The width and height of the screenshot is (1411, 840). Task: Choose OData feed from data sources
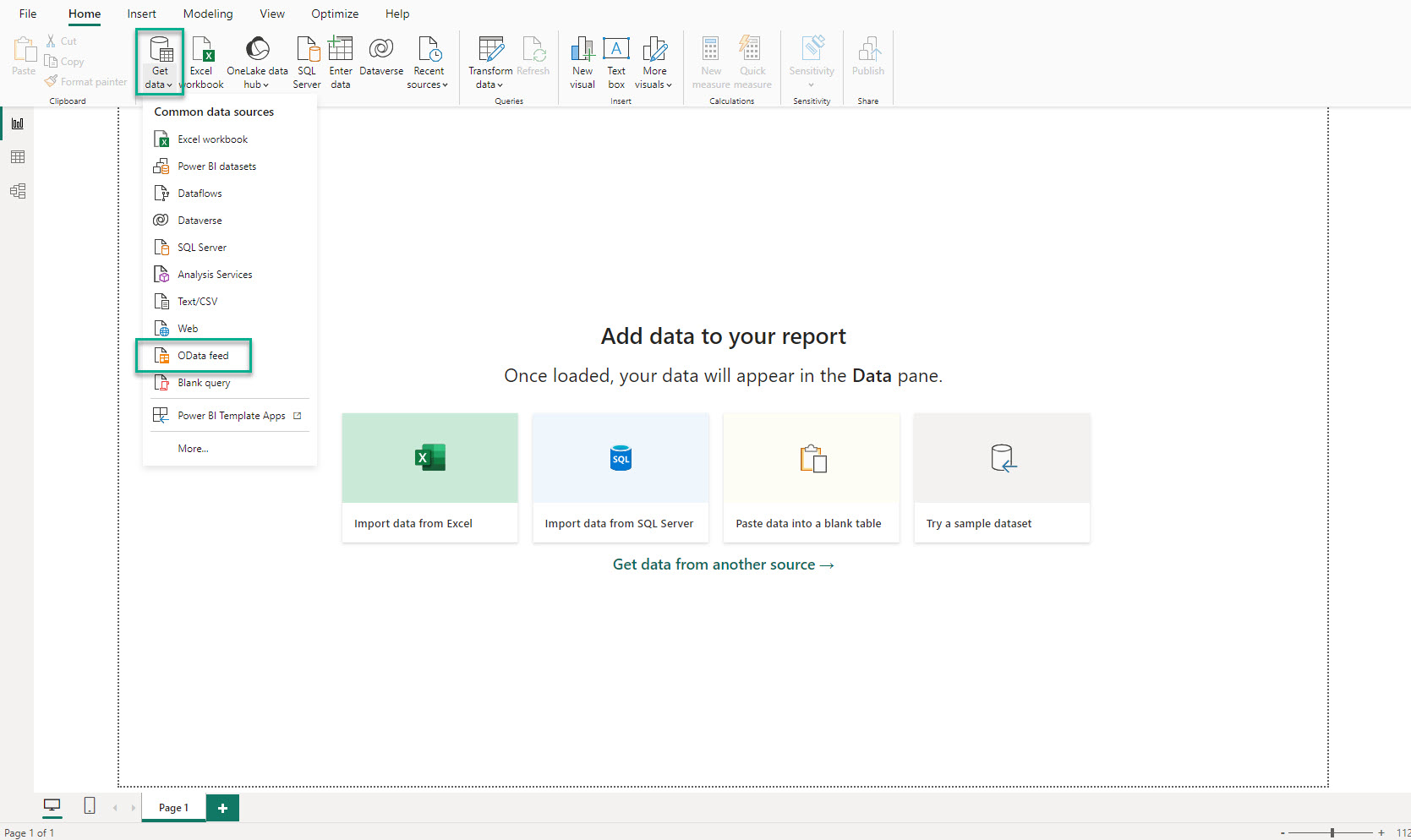click(x=202, y=355)
